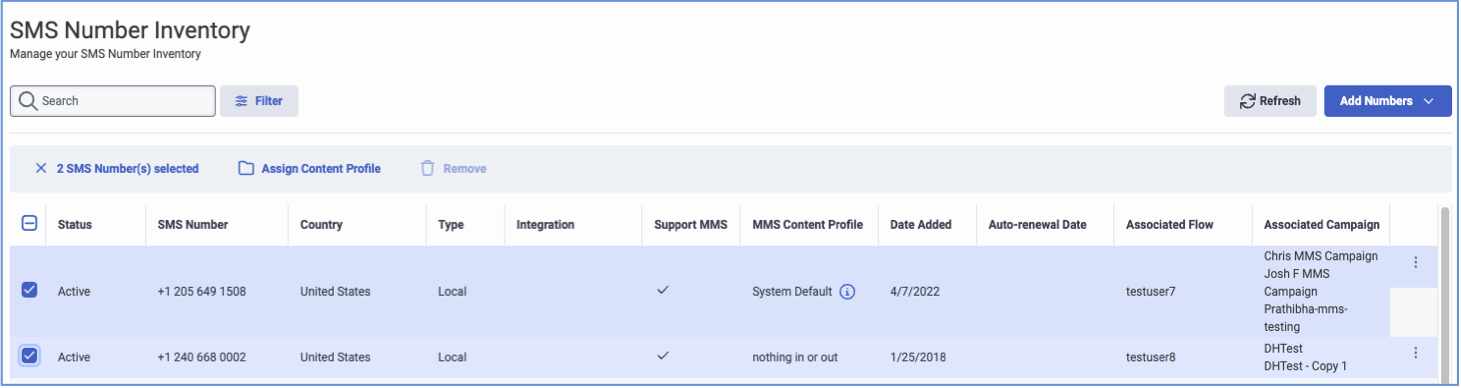Click the Integration column header
Viewport: 1461px width, 388px height.
(x=545, y=225)
